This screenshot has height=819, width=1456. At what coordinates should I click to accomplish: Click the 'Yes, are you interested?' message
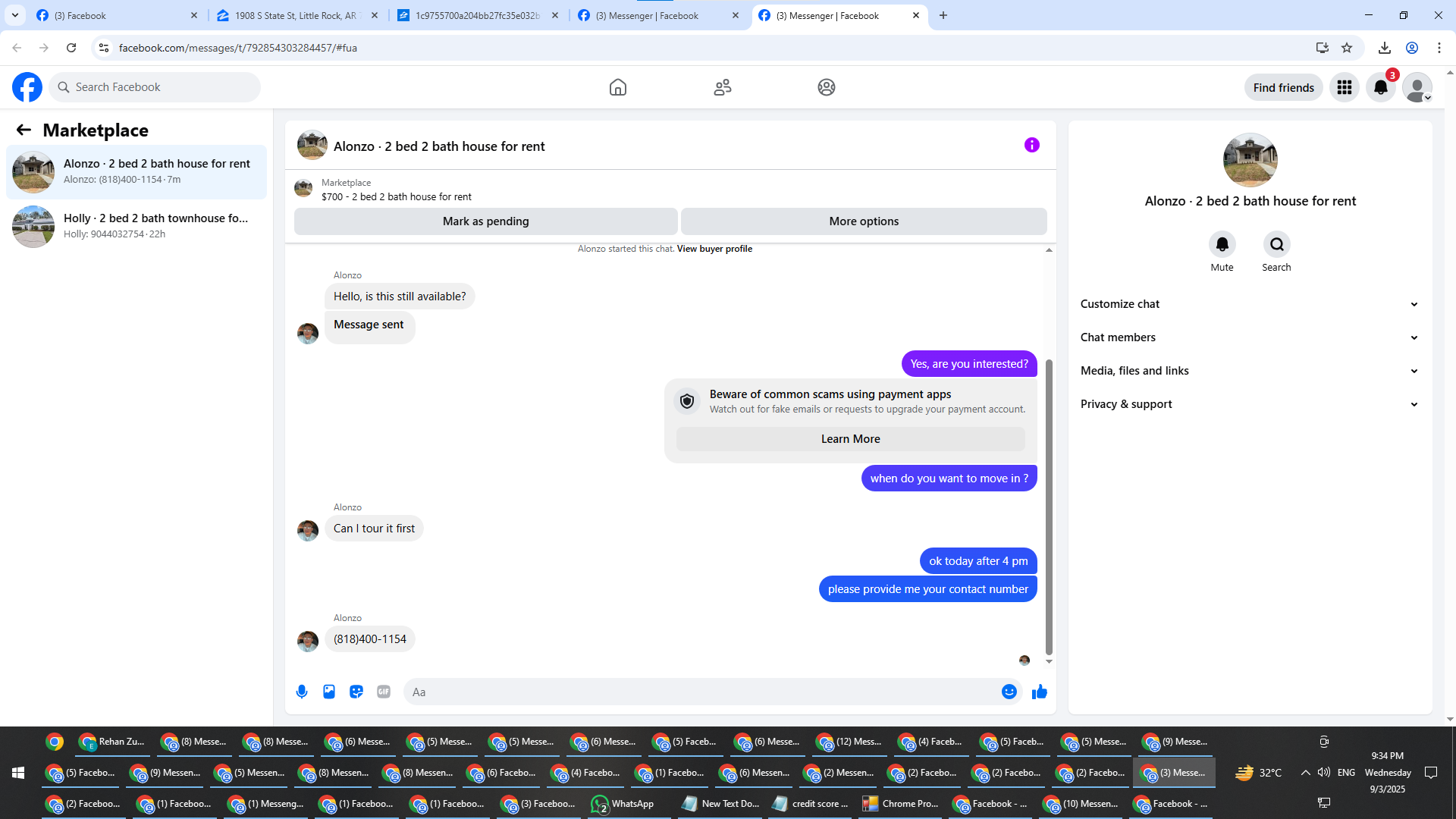point(969,364)
